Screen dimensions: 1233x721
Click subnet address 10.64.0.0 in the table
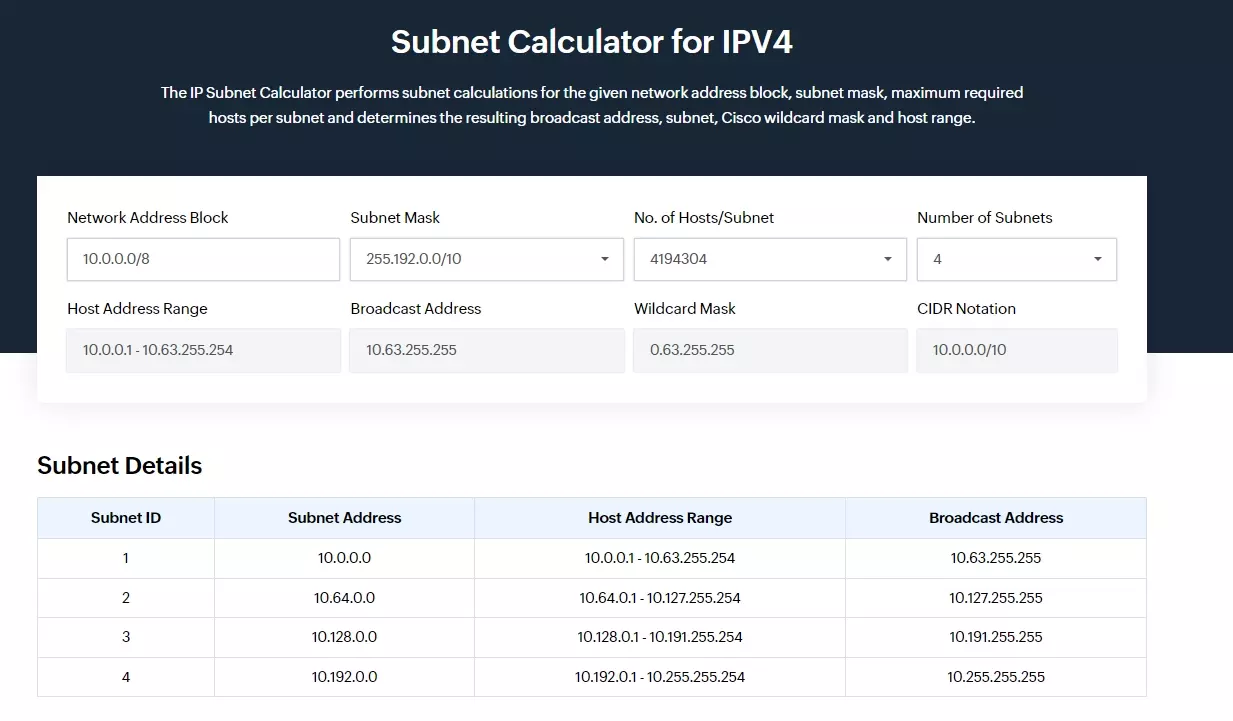coord(344,597)
